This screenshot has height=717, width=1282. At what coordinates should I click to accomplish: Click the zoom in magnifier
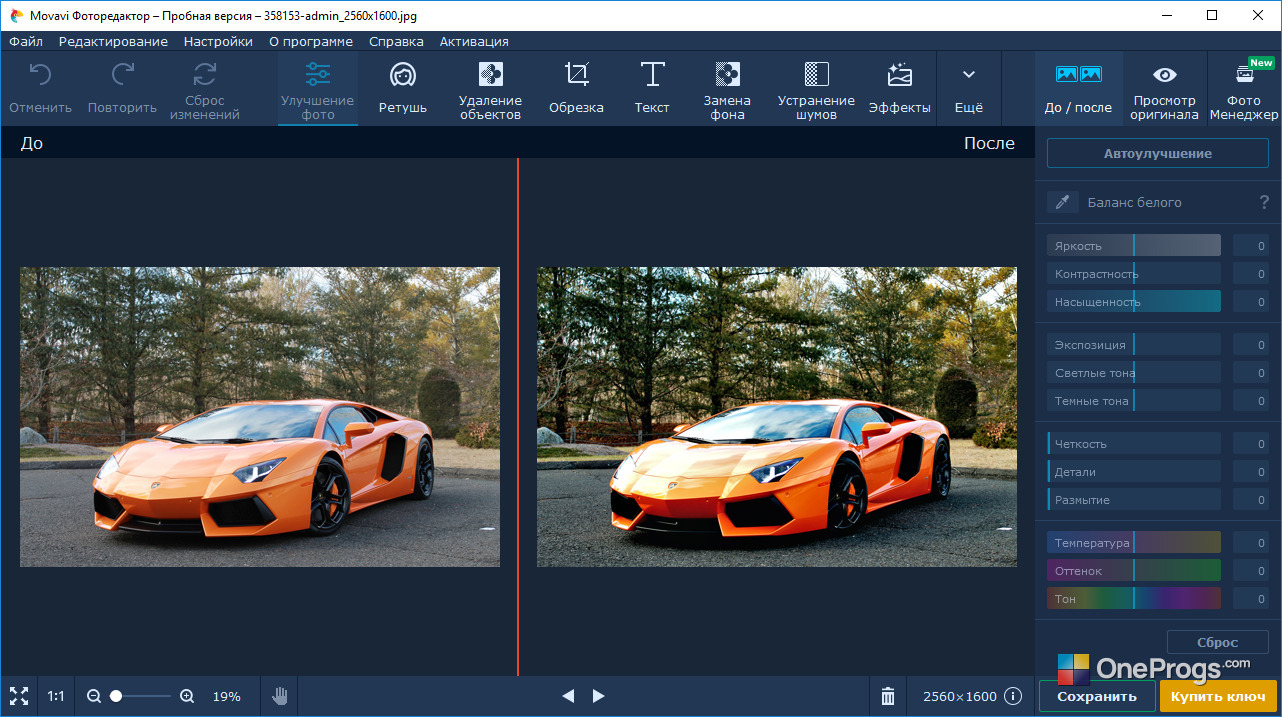point(187,696)
